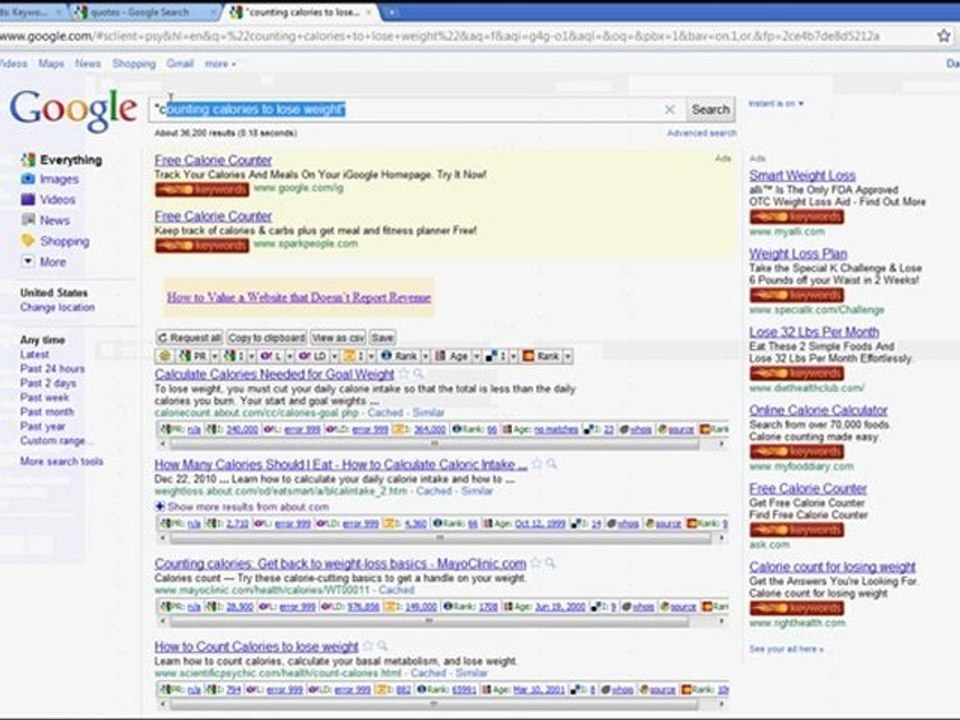Open the Advanced search link
The width and height of the screenshot is (960, 720).
point(702,133)
